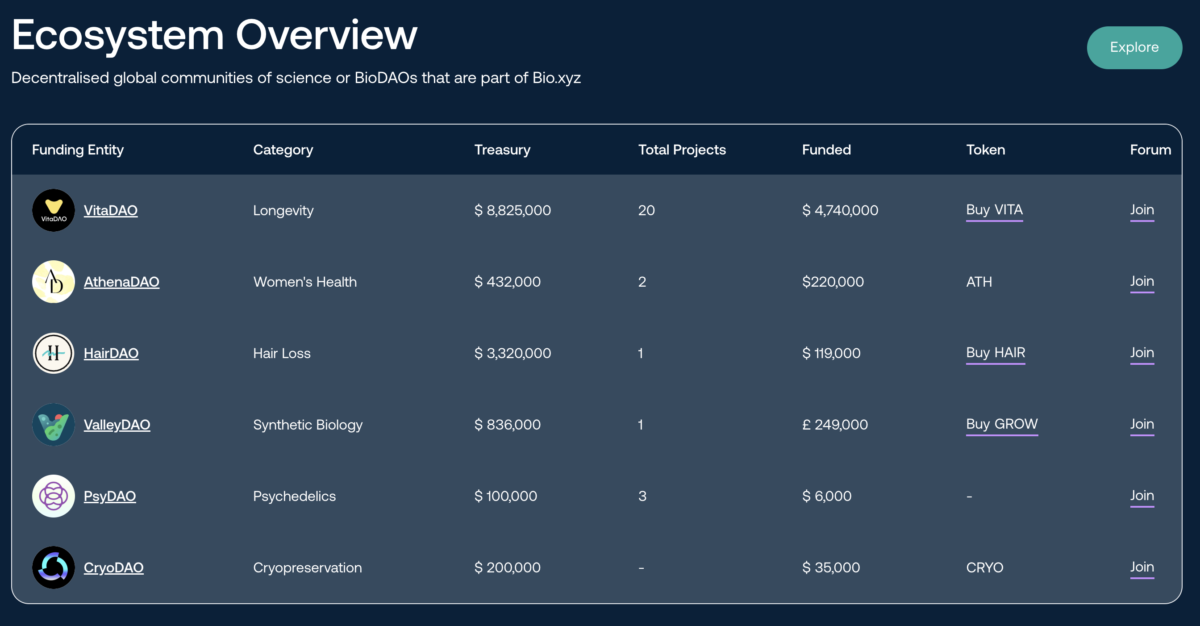Join the PsyDAO forum
This screenshot has width=1200, height=626.
click(1142, 496)
